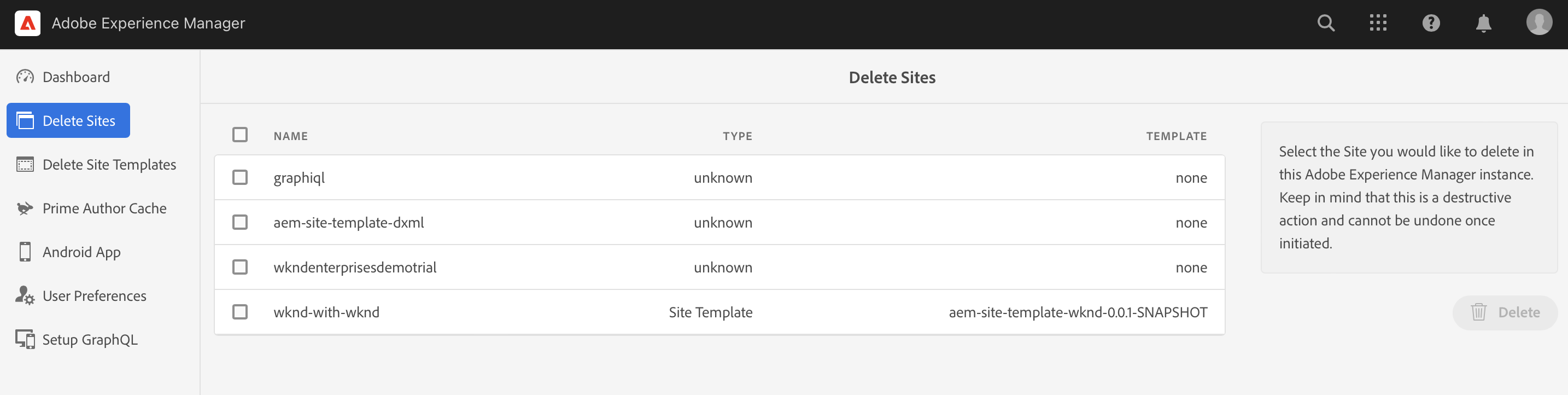1568x395 pixels.
Task: Open the search magnifier icon
Action: [1326, 23]
